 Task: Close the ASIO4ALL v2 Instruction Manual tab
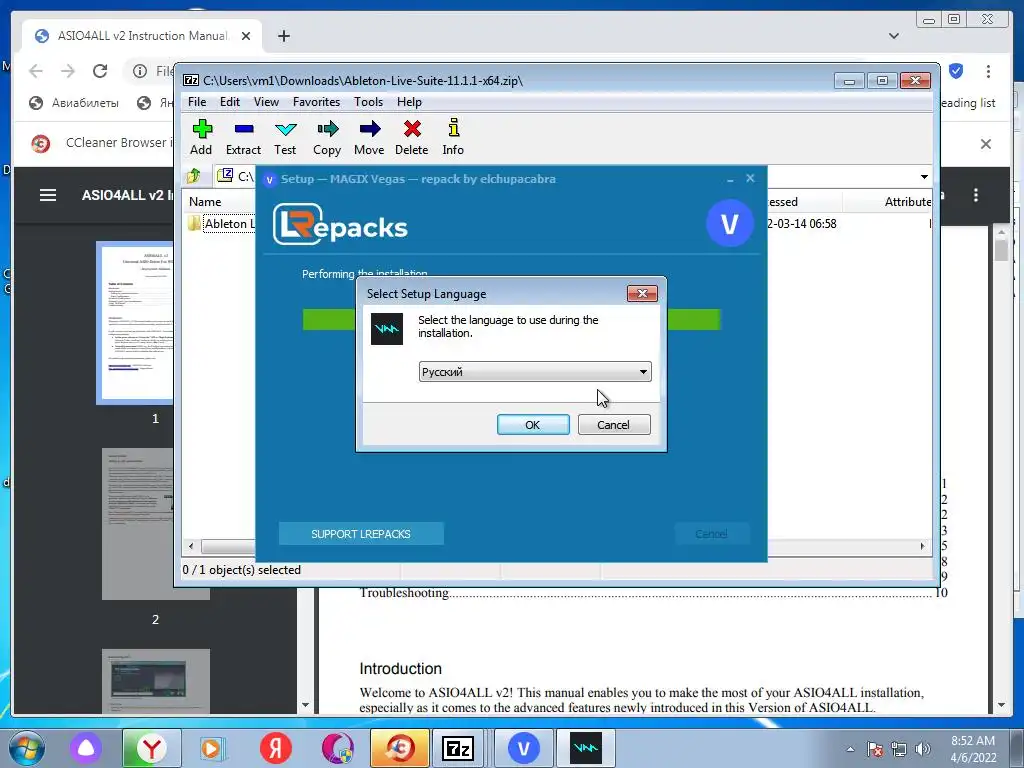[246, 36]
